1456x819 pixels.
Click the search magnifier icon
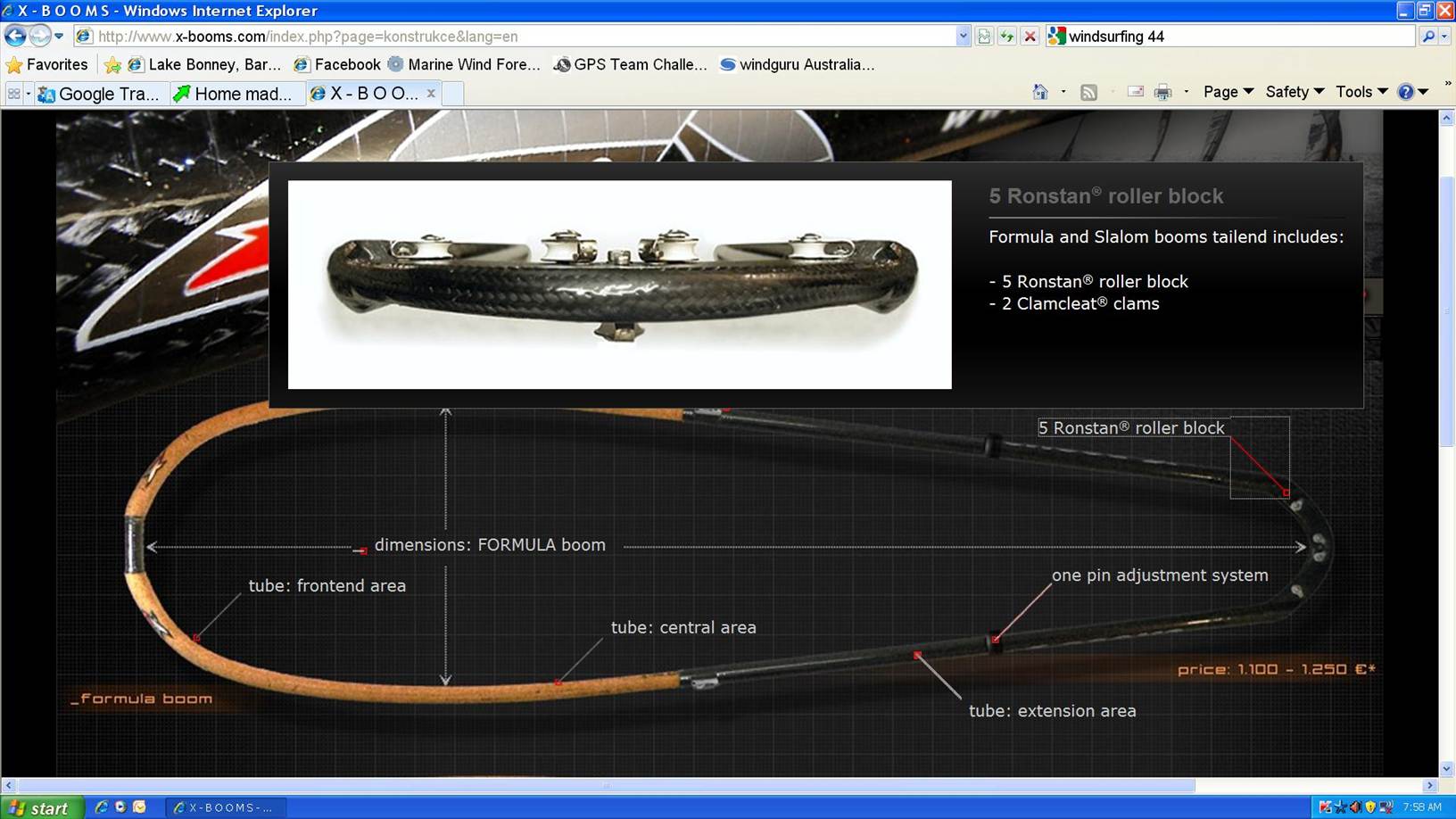coord(1427,37)
